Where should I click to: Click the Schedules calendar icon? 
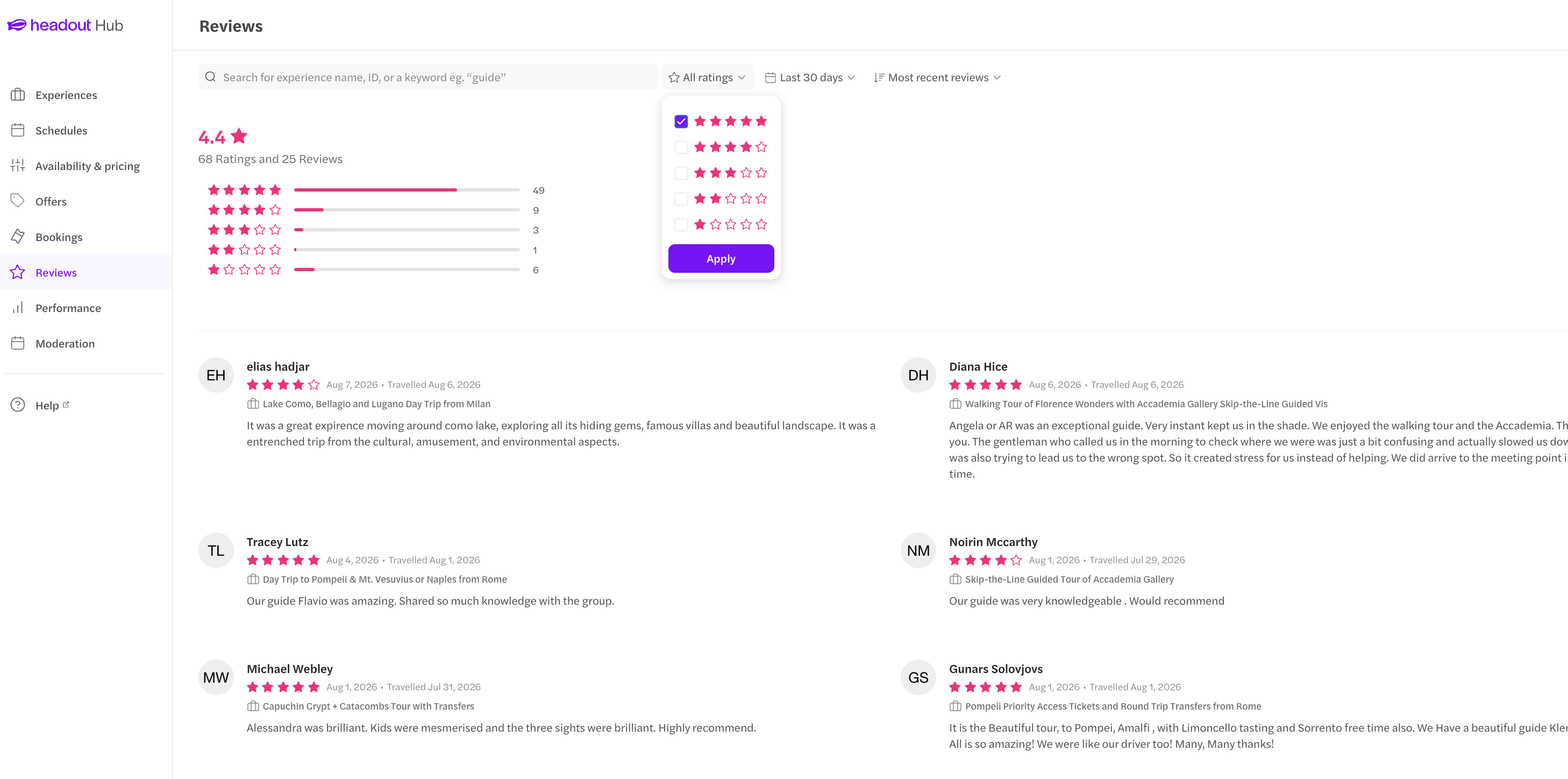click(18, 130)
